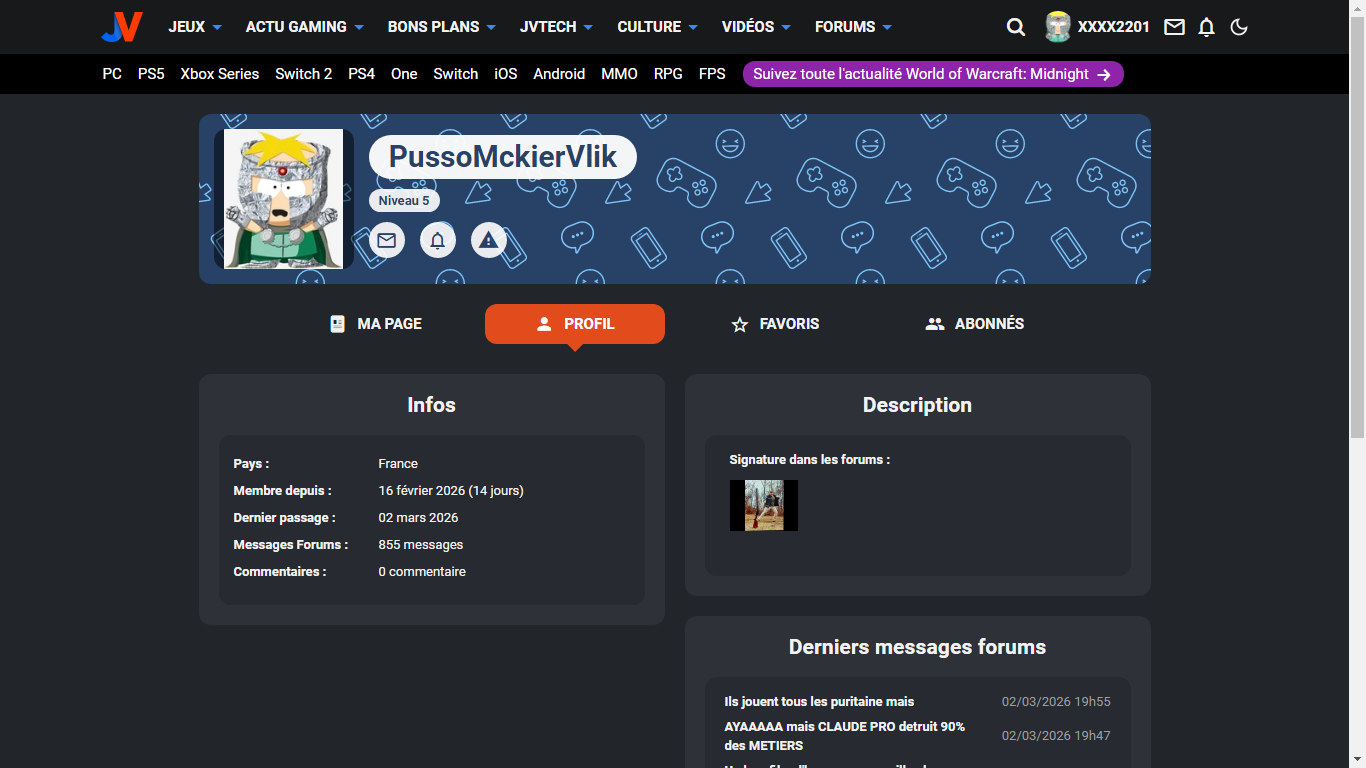Report the profile with warning icon
Viewport: 1366px width, 768px height.
tap(488, 241)
